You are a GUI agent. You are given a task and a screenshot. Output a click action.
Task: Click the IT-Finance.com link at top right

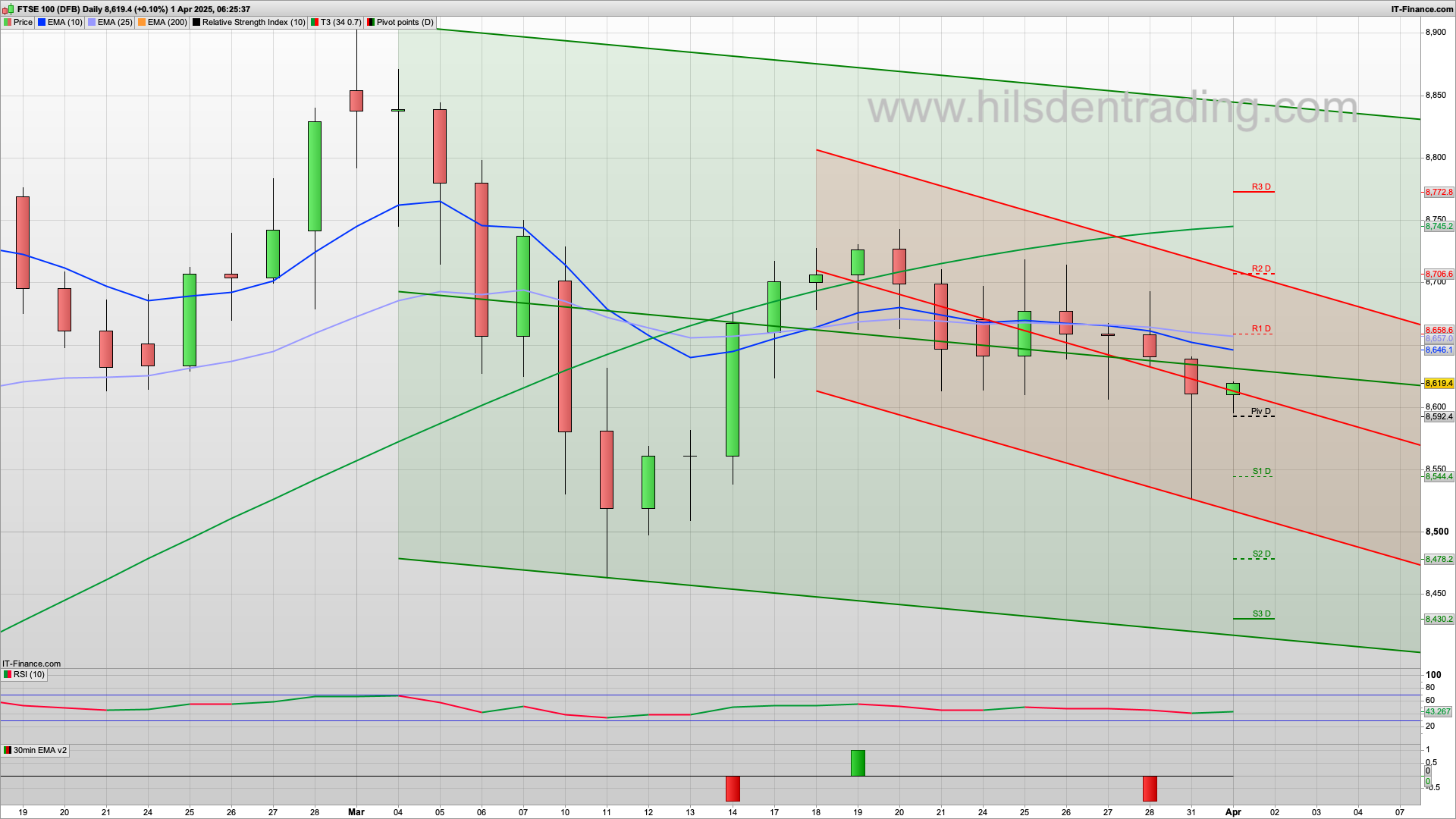(x=1422, y=9)
